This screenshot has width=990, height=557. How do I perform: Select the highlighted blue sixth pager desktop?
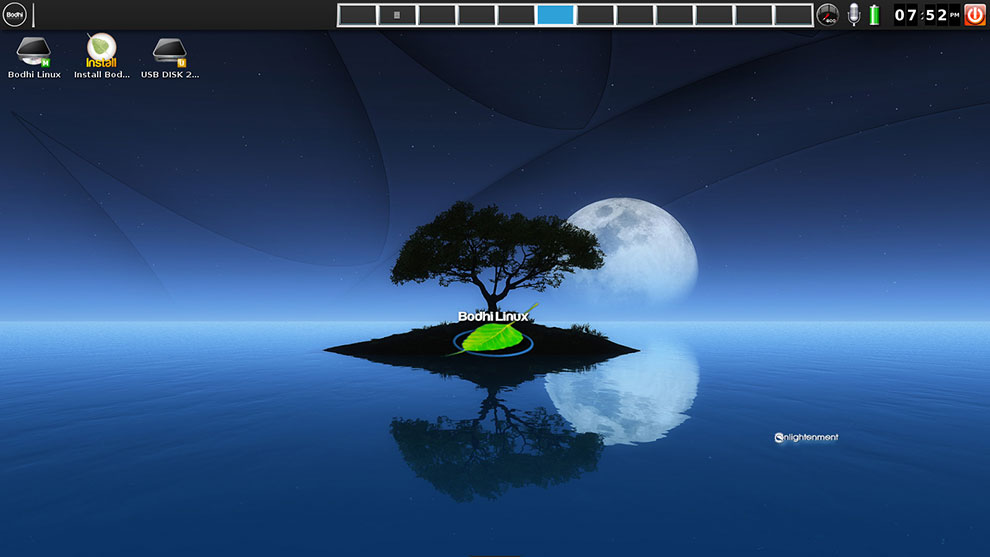coord(556,15)
